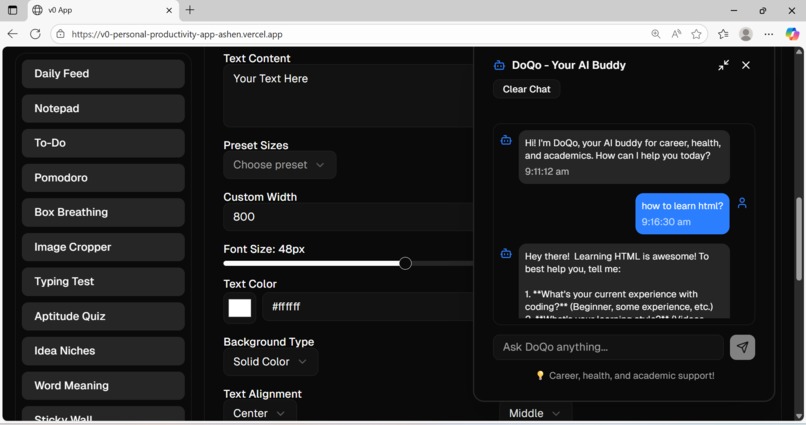The image size is (806, 425).
Task: Go to Word Meaning tool
Action: tap(103, 386)
